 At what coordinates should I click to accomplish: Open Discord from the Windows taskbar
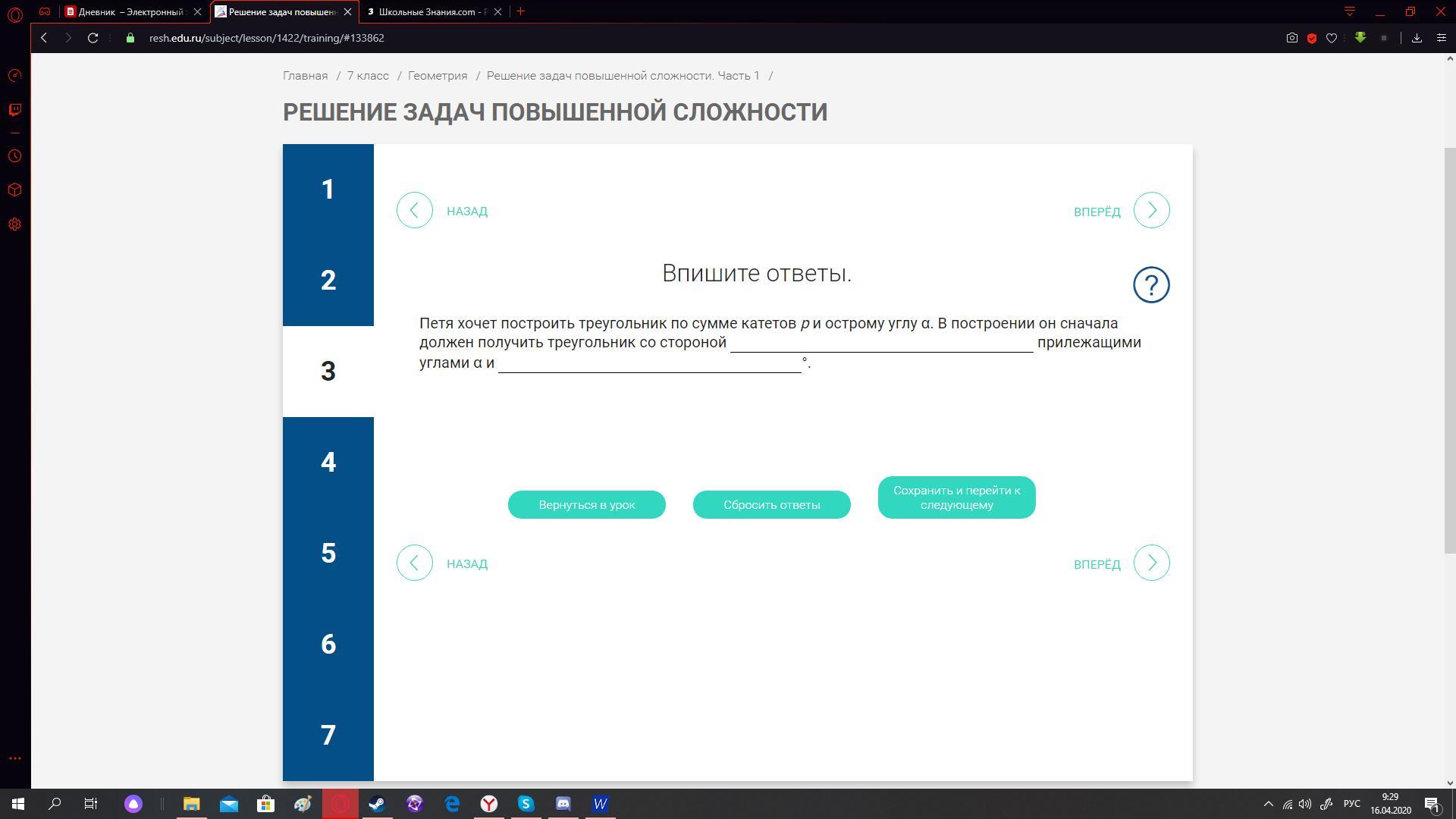click(563, 804)
